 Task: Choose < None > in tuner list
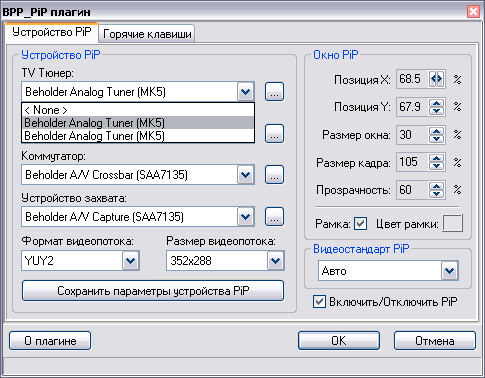(138, 110)
